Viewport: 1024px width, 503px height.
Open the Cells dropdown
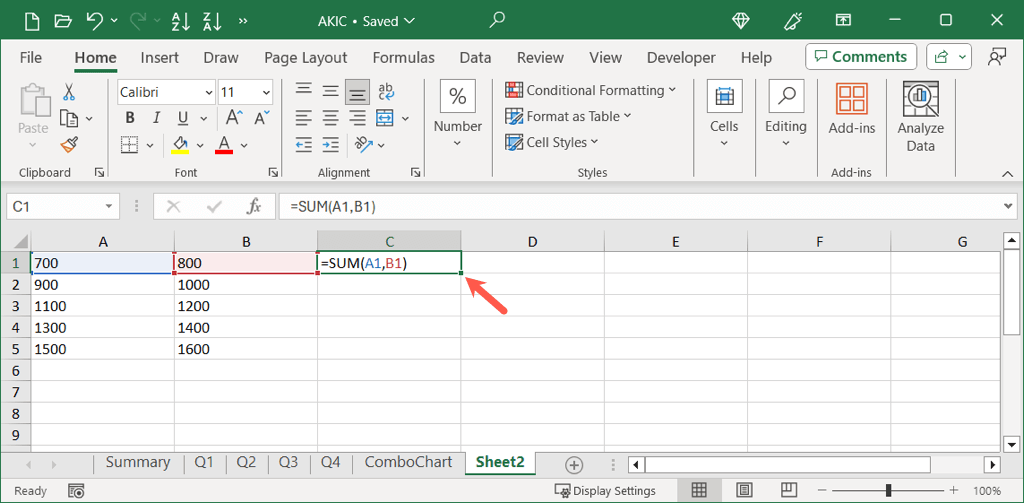click(724, 115)
